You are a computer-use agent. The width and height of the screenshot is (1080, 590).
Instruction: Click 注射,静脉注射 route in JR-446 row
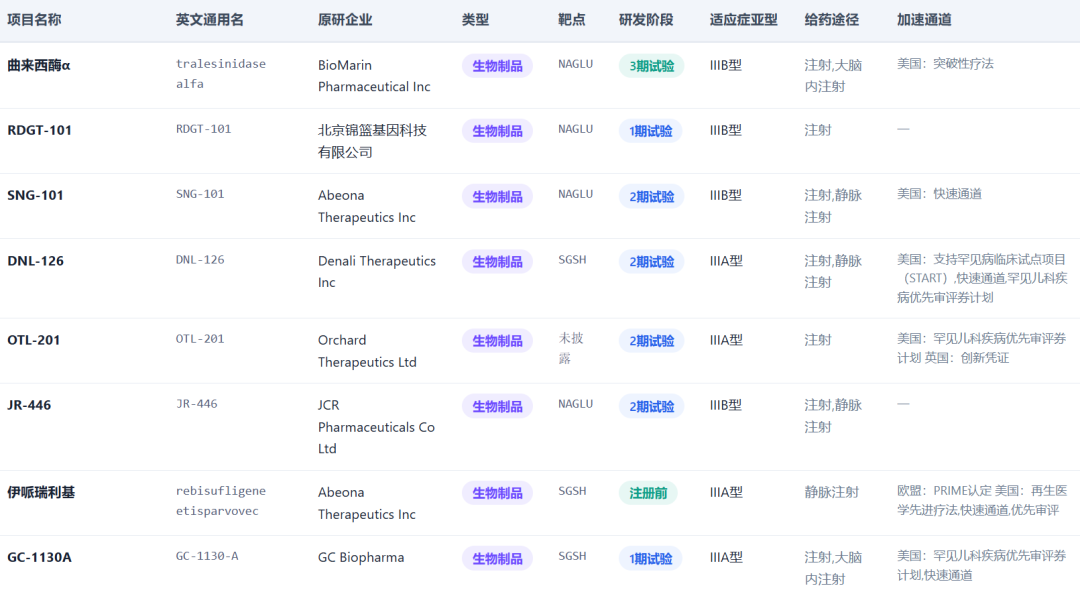click(x=833, y=416)
